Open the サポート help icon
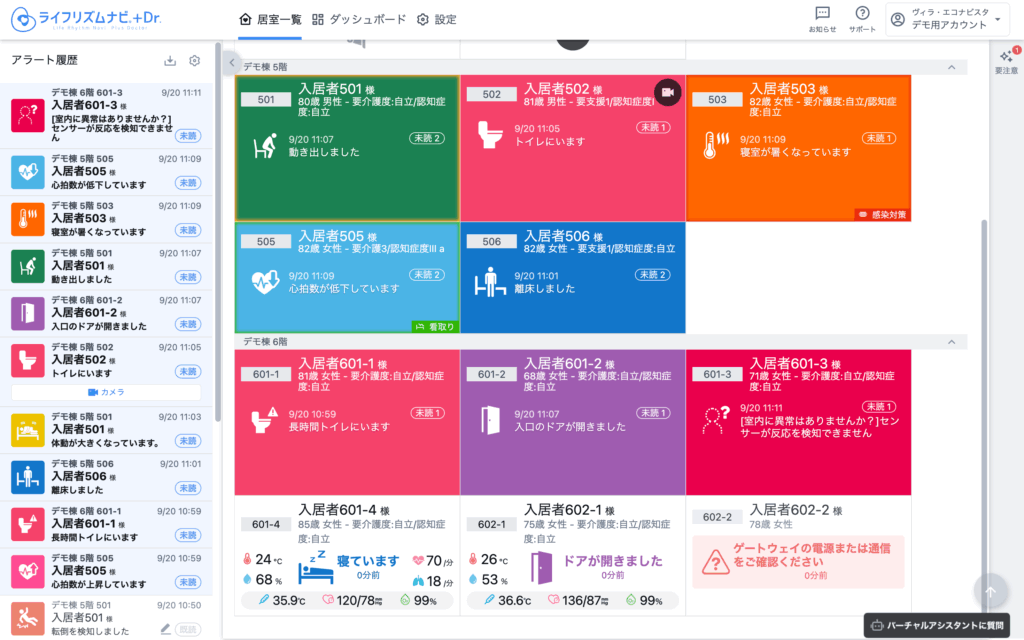This screenshot has height=640, width=1024. pos(862,18)
